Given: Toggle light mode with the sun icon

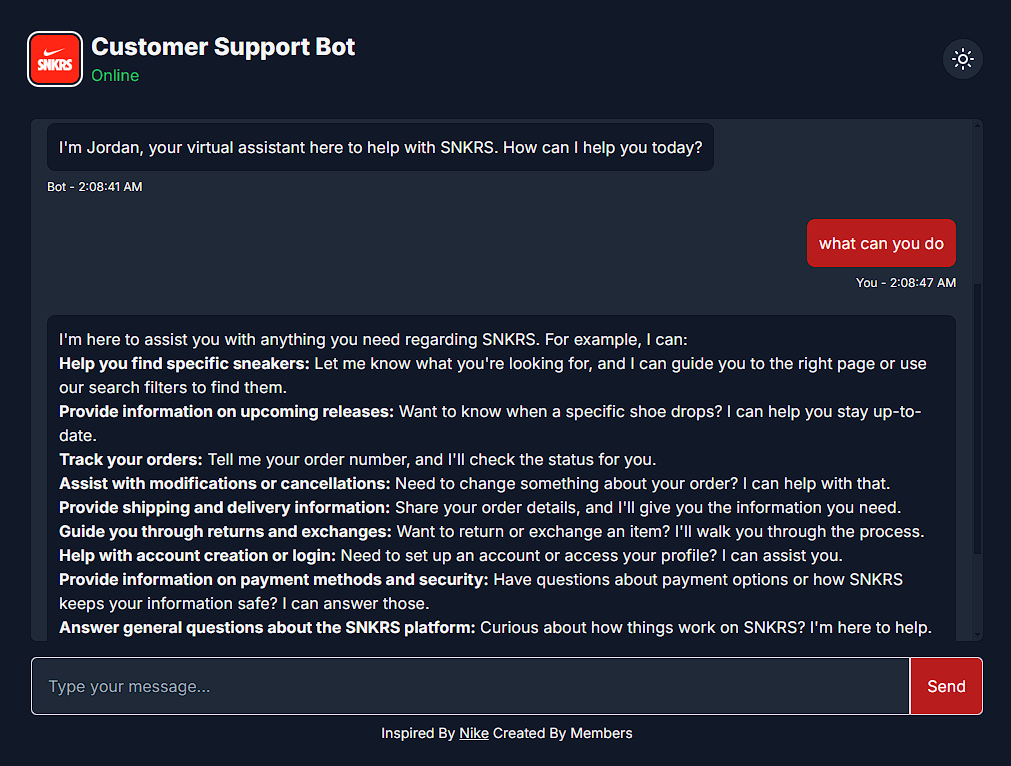Looking at the screenshot, I should click(x=963, y=59).
